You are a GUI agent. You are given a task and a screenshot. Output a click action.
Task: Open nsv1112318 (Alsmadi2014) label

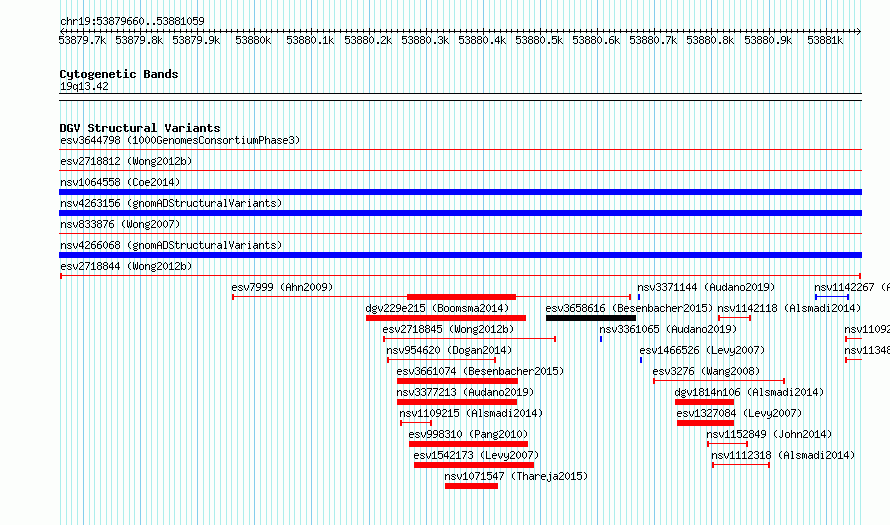click(x=783, y=455)
